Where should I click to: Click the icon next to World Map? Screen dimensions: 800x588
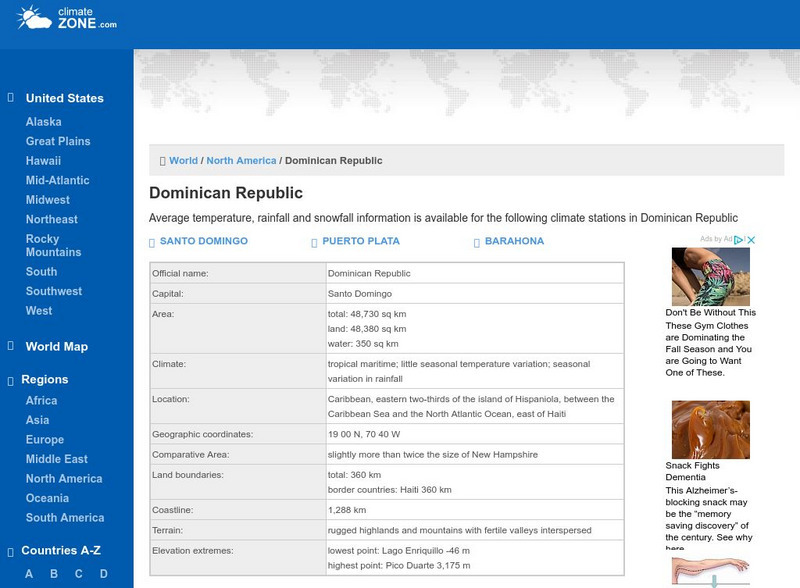coord(11,346)
